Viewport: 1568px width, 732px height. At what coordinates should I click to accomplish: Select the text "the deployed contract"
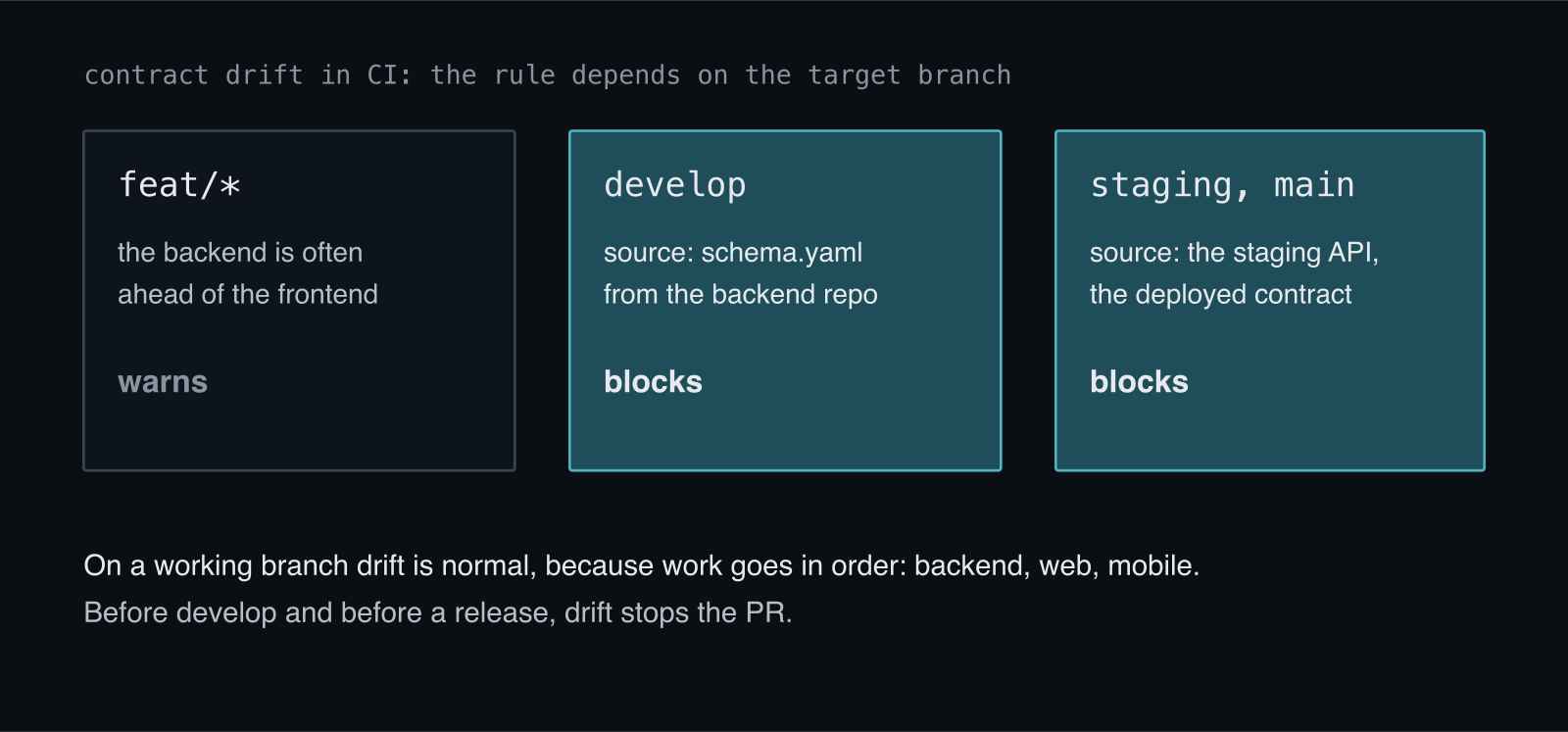point(1221,295)
